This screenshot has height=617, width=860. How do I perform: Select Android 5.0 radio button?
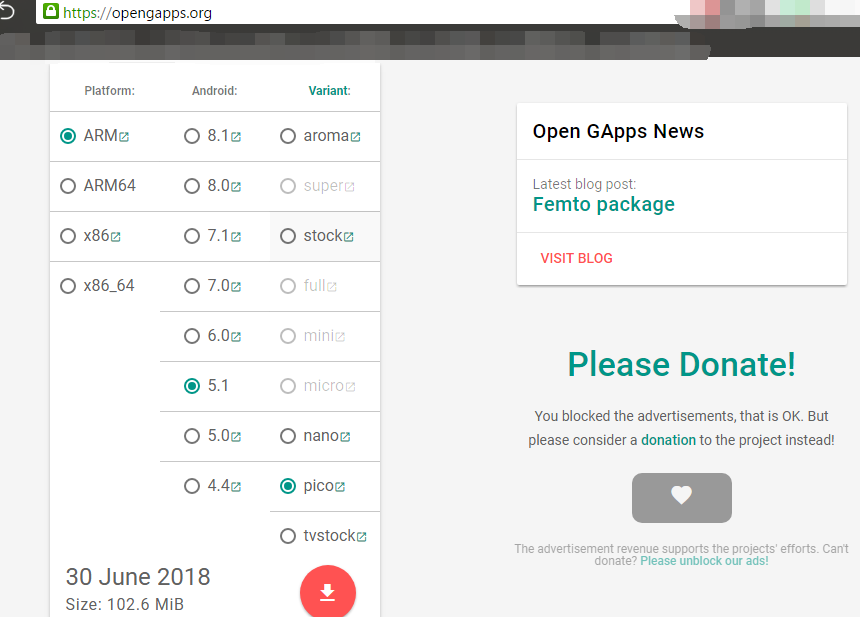[x=192, y=436]
